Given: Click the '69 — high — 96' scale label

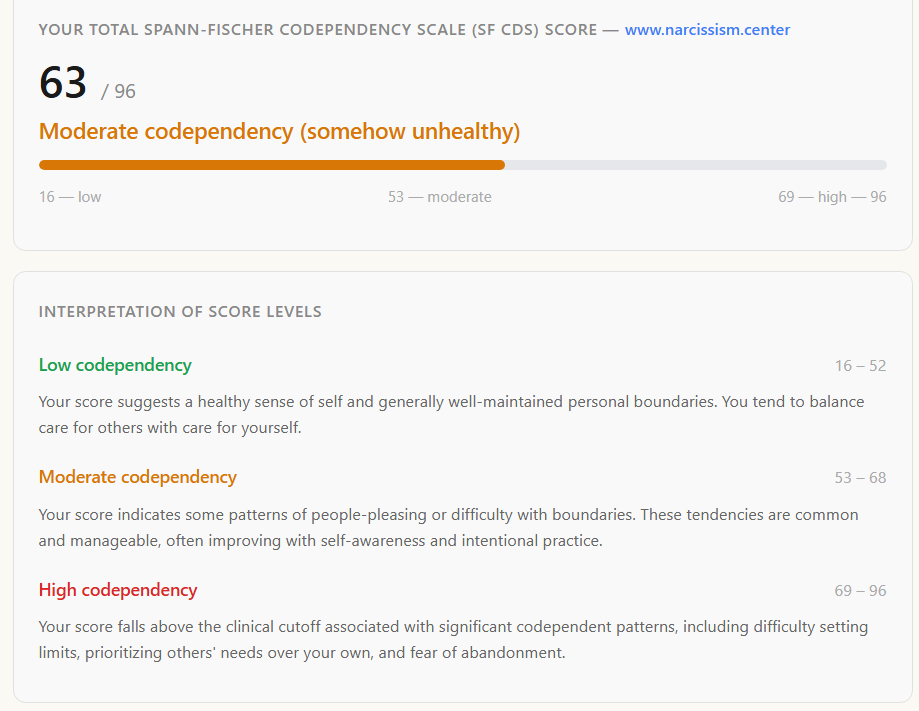Looking at the screenshot, I should [832, 197].
